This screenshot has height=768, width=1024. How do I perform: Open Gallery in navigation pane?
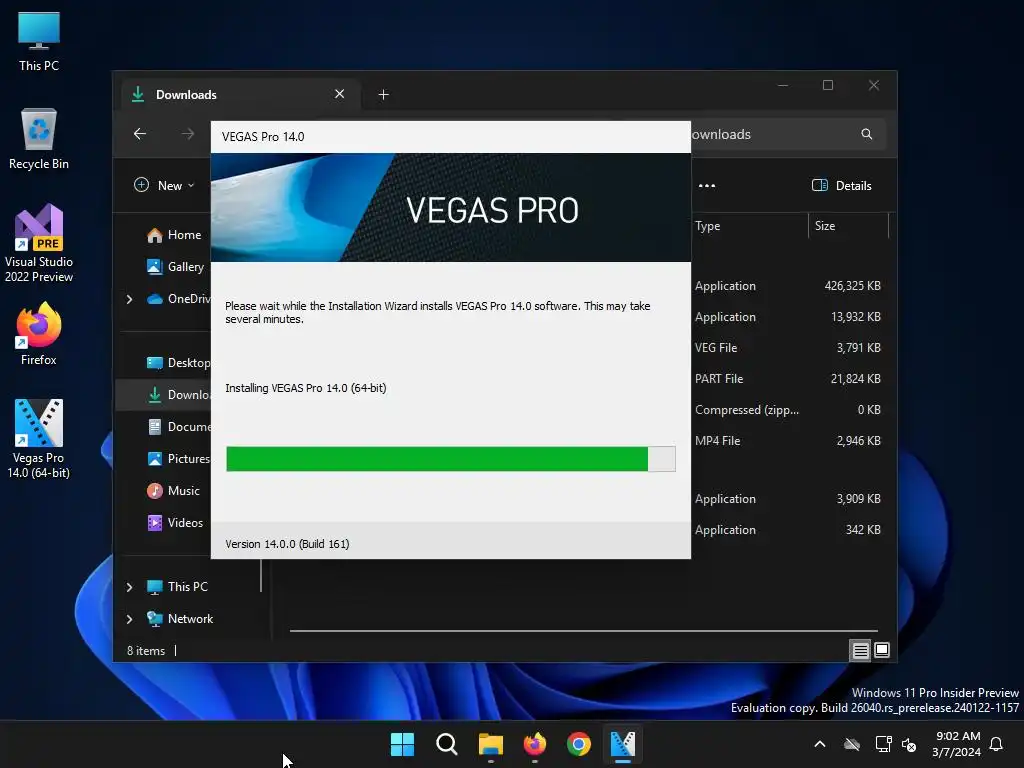pyautogui.click(x=176, y=266)
